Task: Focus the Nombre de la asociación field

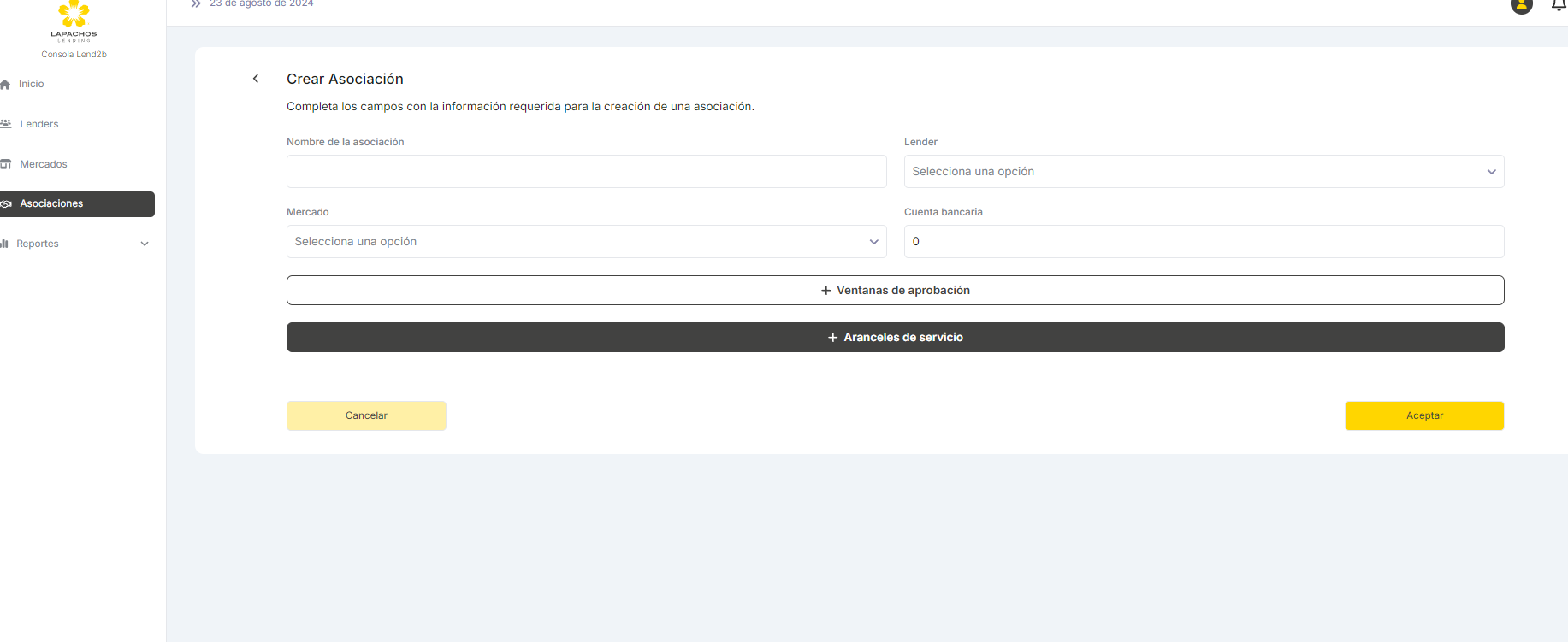Action: 586,172
